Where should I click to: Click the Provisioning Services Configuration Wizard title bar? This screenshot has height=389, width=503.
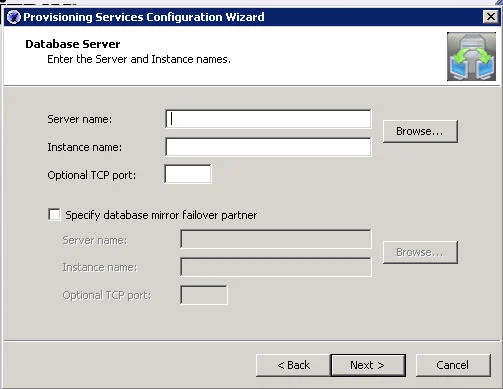[x=251, y=17]
